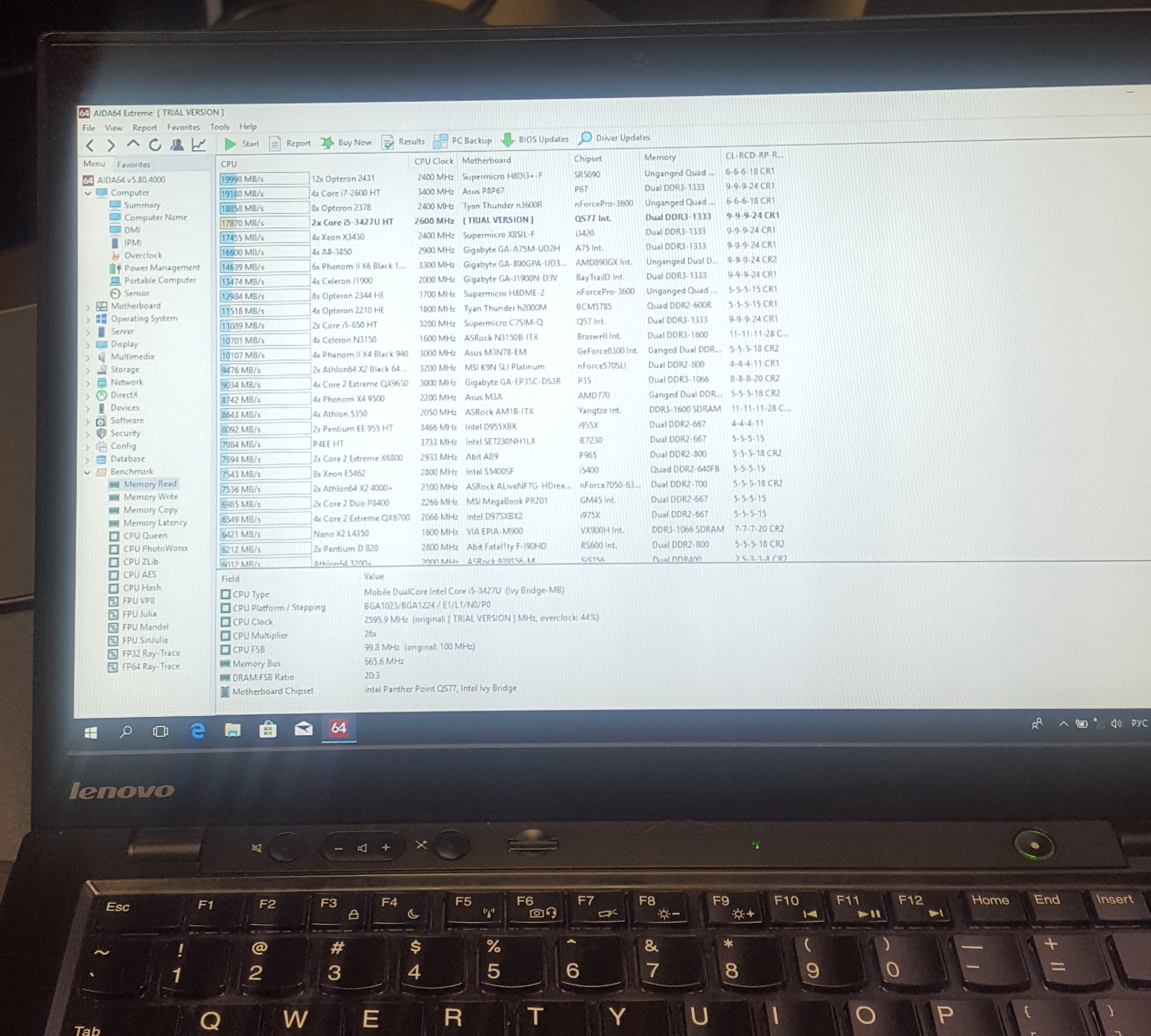The image size is (1151, 1036).
Task: Click Buy Now in the toolbar
Action: (346, 142)
